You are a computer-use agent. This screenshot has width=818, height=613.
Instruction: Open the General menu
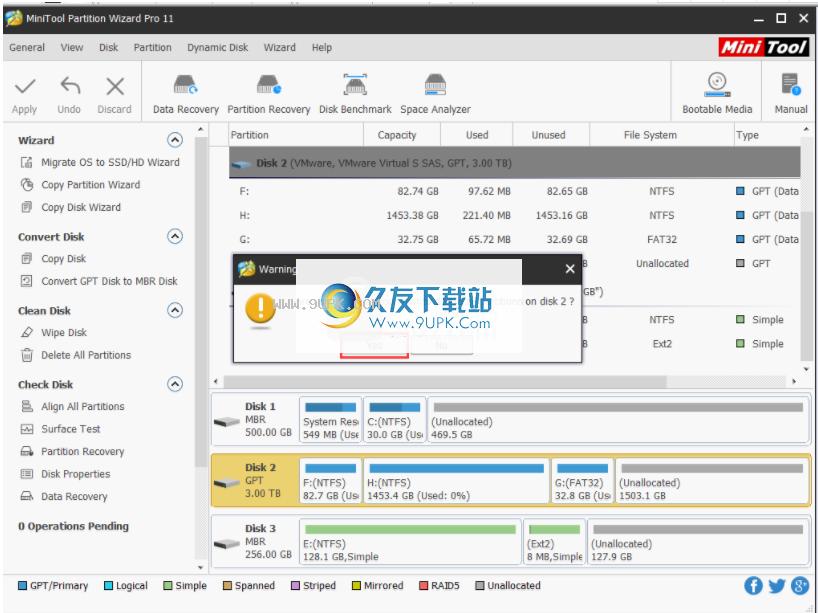(x=27, y=47)
